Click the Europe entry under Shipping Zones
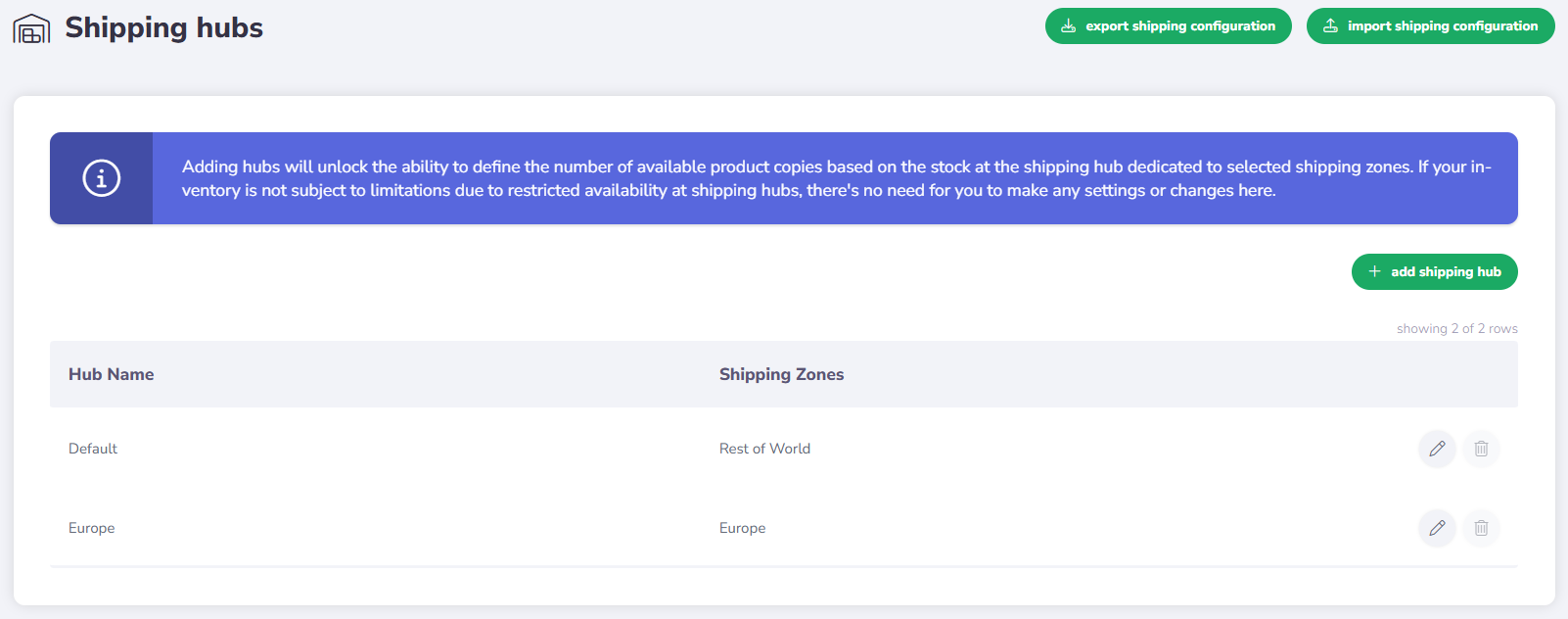This screenshot has width=1568, height=619. click(743, 528)
